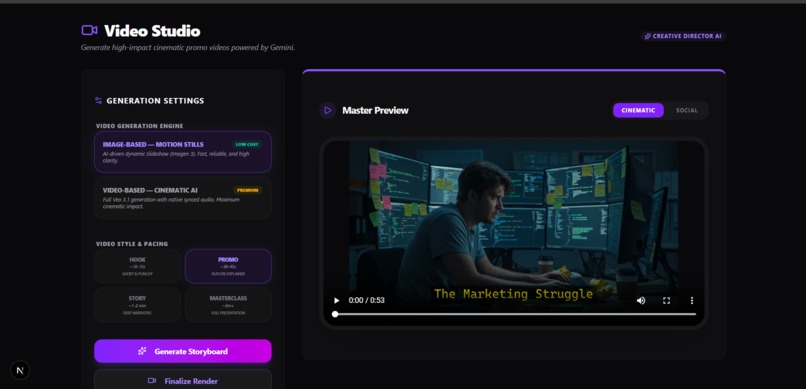The width and height of the screenshot is (806, 389).
Task: Click the play circle icon beside Master Preview
Action: tap(327, 110)
